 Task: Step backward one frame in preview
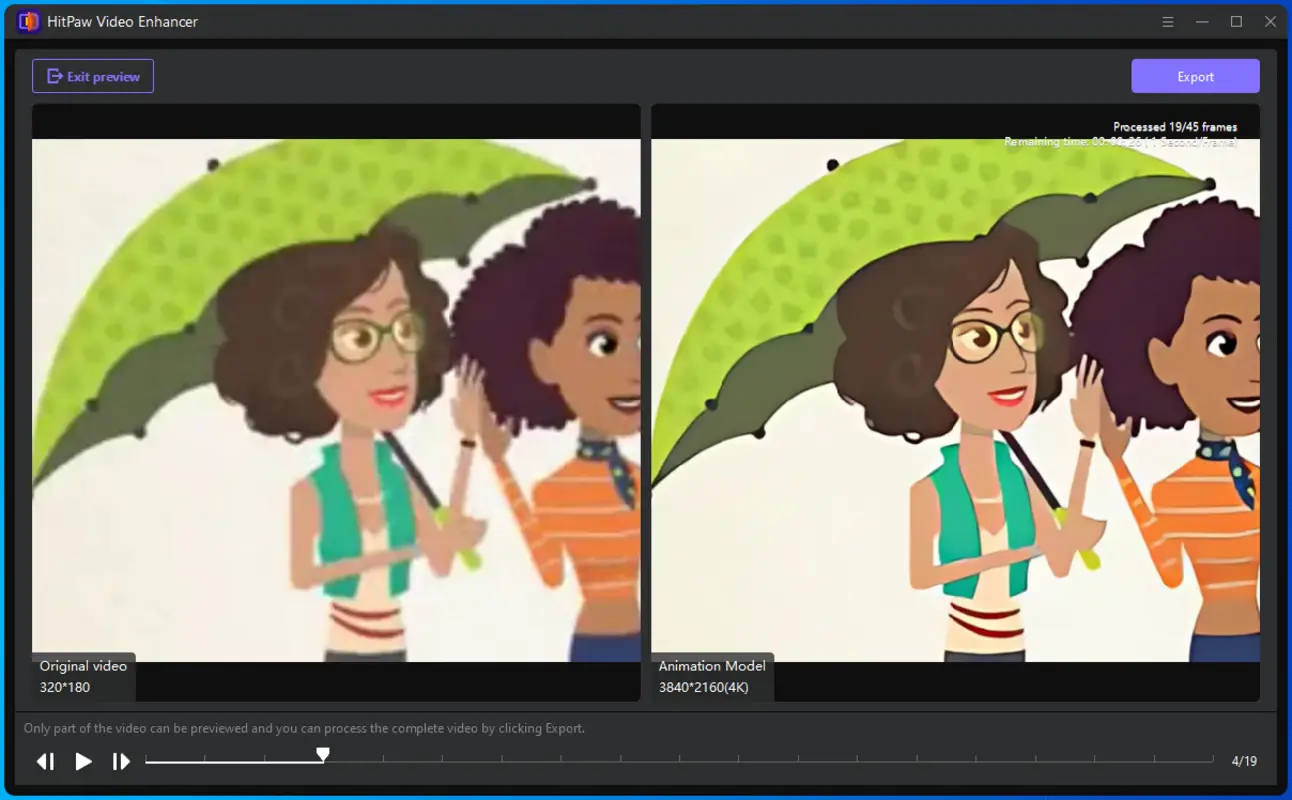click(45, 761)
